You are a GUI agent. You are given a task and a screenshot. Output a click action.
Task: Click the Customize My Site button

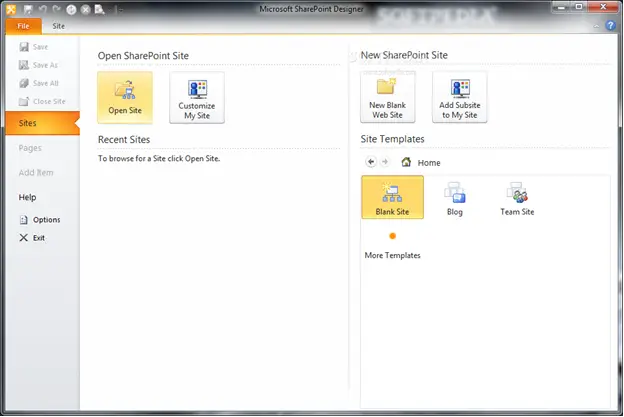pyautogui.click(x=197, y=97)
